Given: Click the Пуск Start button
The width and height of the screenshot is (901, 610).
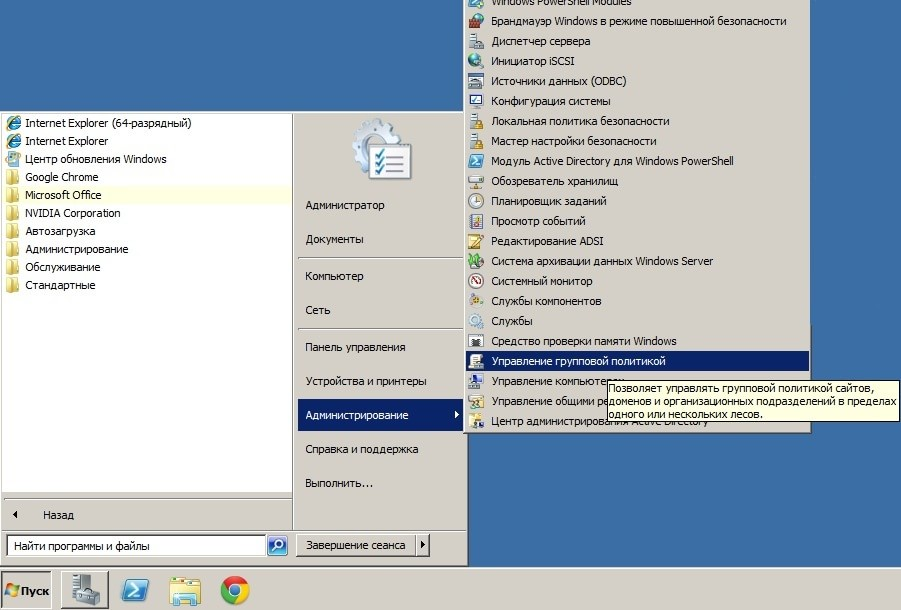Looking at the screenshot, I should coord(26,590).
